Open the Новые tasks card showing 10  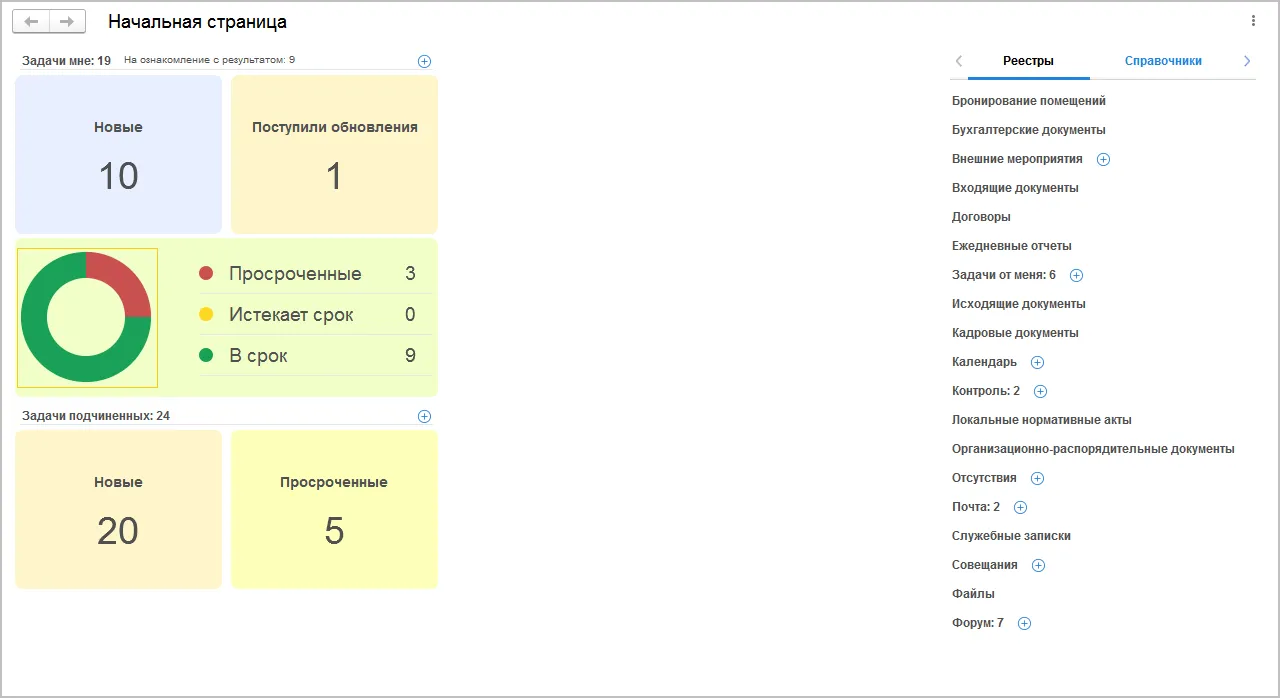pyautogui.click(x=118, y=154)
